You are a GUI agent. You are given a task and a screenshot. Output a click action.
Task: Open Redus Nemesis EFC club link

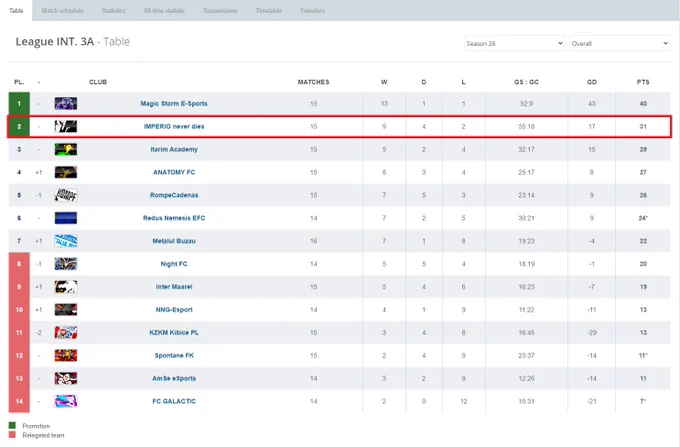pos(174,218)
